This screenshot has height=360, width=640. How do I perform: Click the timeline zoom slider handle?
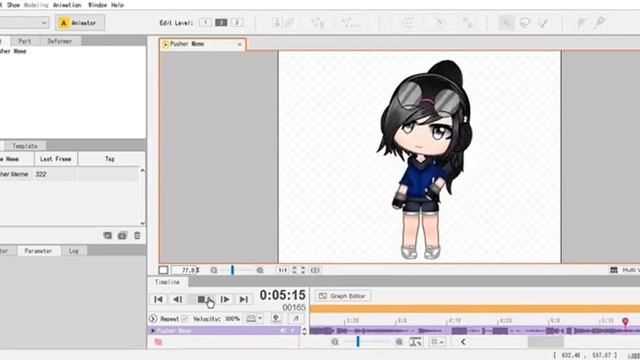pos(358,342)
